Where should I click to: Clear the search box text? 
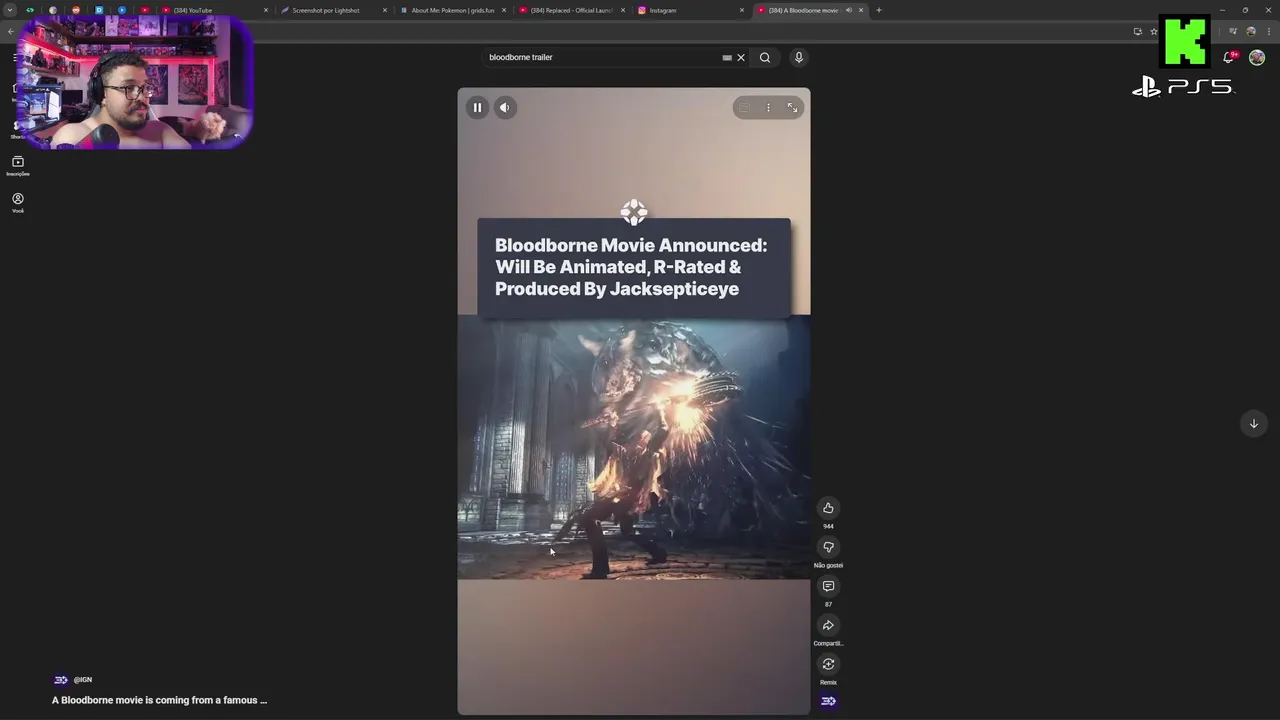tap(741, 57)
